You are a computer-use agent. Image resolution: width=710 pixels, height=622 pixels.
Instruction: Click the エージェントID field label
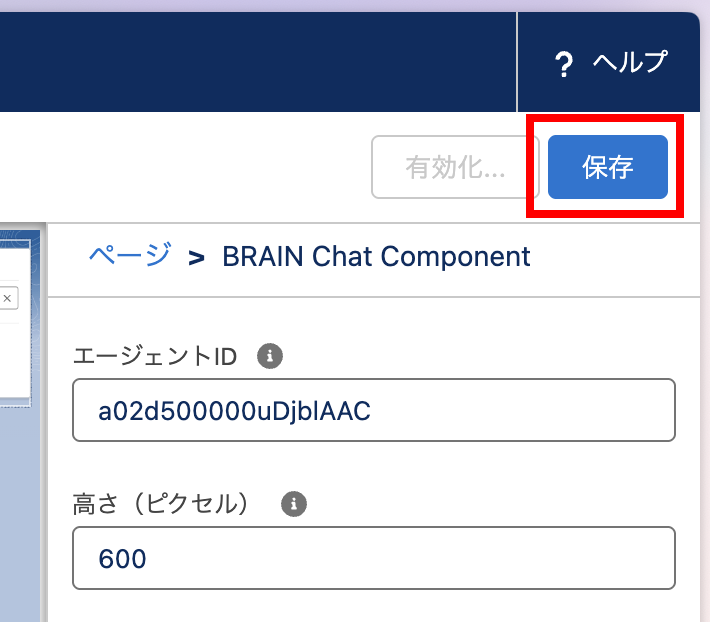(155, 357)
